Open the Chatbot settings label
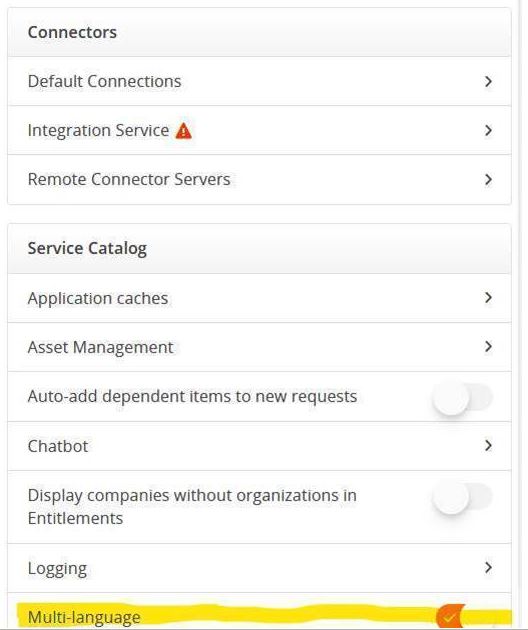The image size is (528, 630). [x=58, y=446]
